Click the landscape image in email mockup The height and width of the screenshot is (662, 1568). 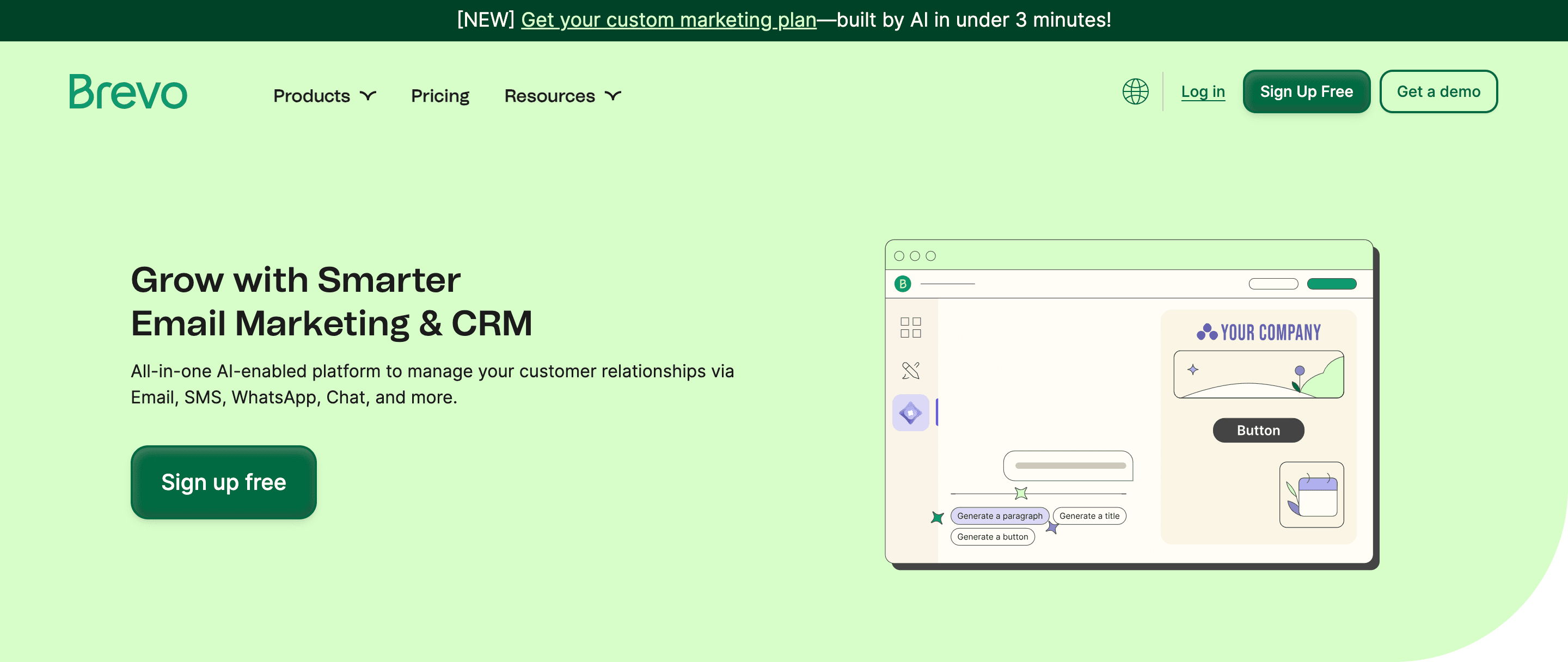[x=1258, y=374]
